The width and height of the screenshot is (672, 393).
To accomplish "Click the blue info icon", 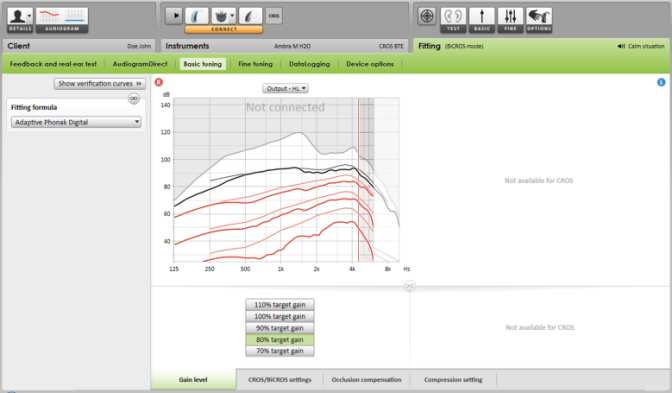I will pos(661,82).
